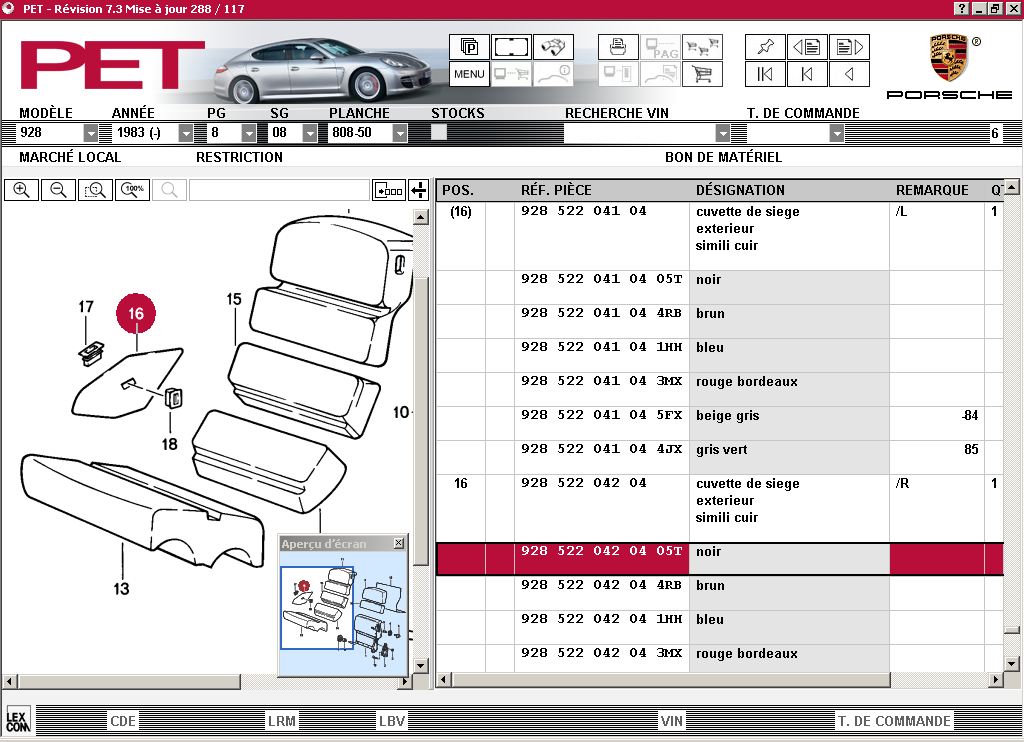This screenshot has height=742, width=1024.
Task: Open the MENU button
Action: (469, 74)
